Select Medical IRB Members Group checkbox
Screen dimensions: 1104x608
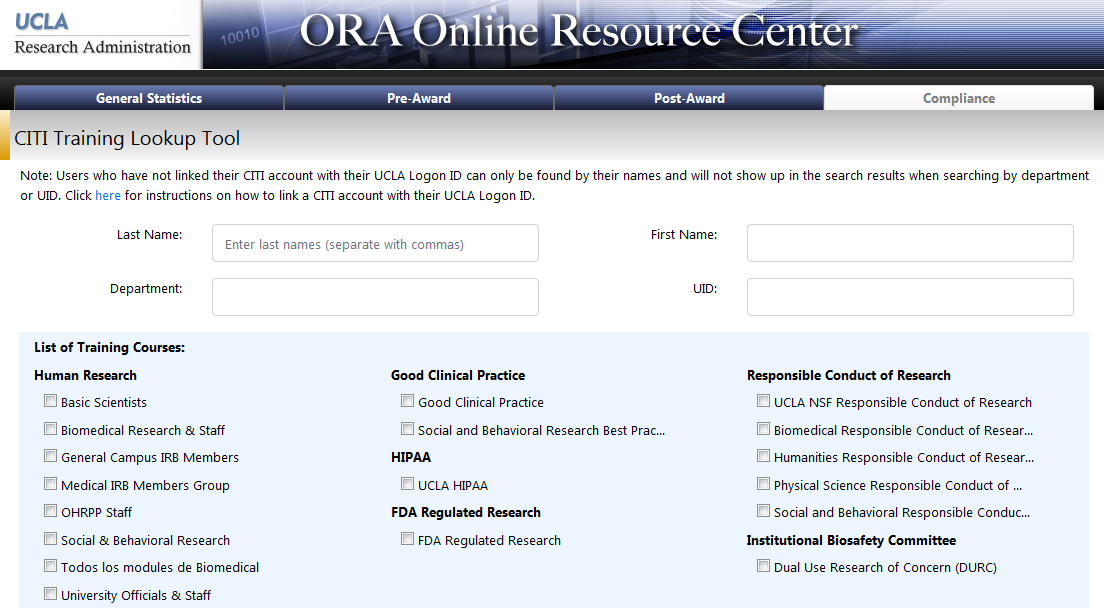tap(50, 483)
